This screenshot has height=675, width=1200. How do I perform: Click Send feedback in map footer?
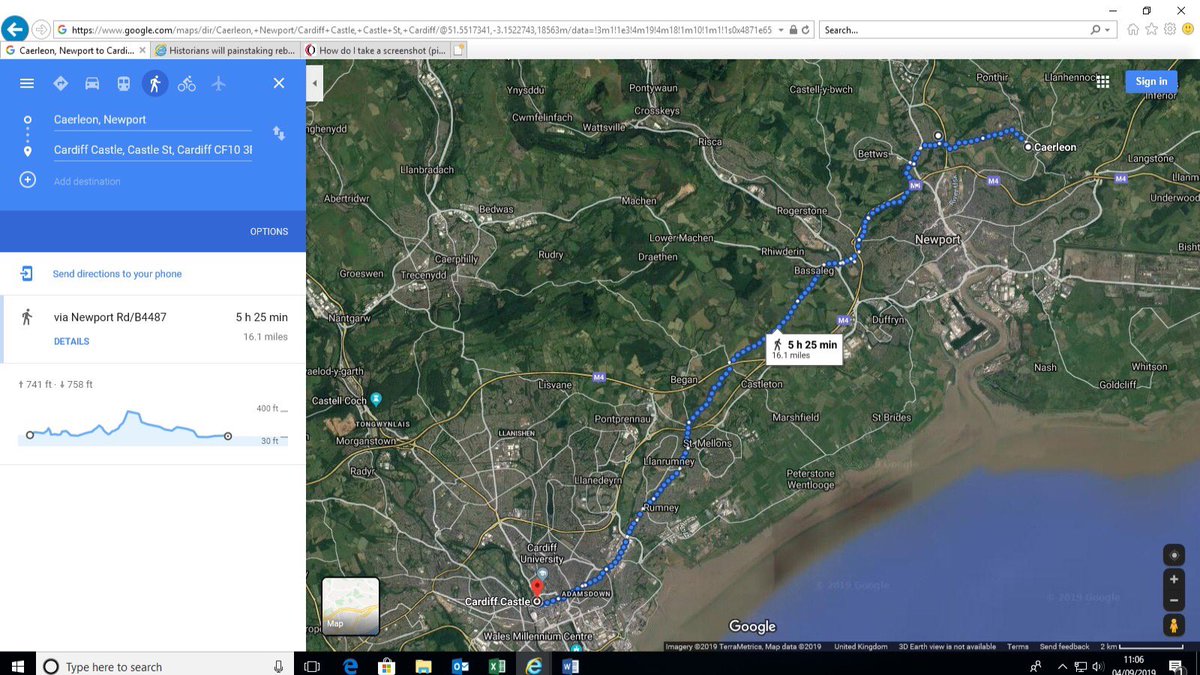click(1065, 647)
